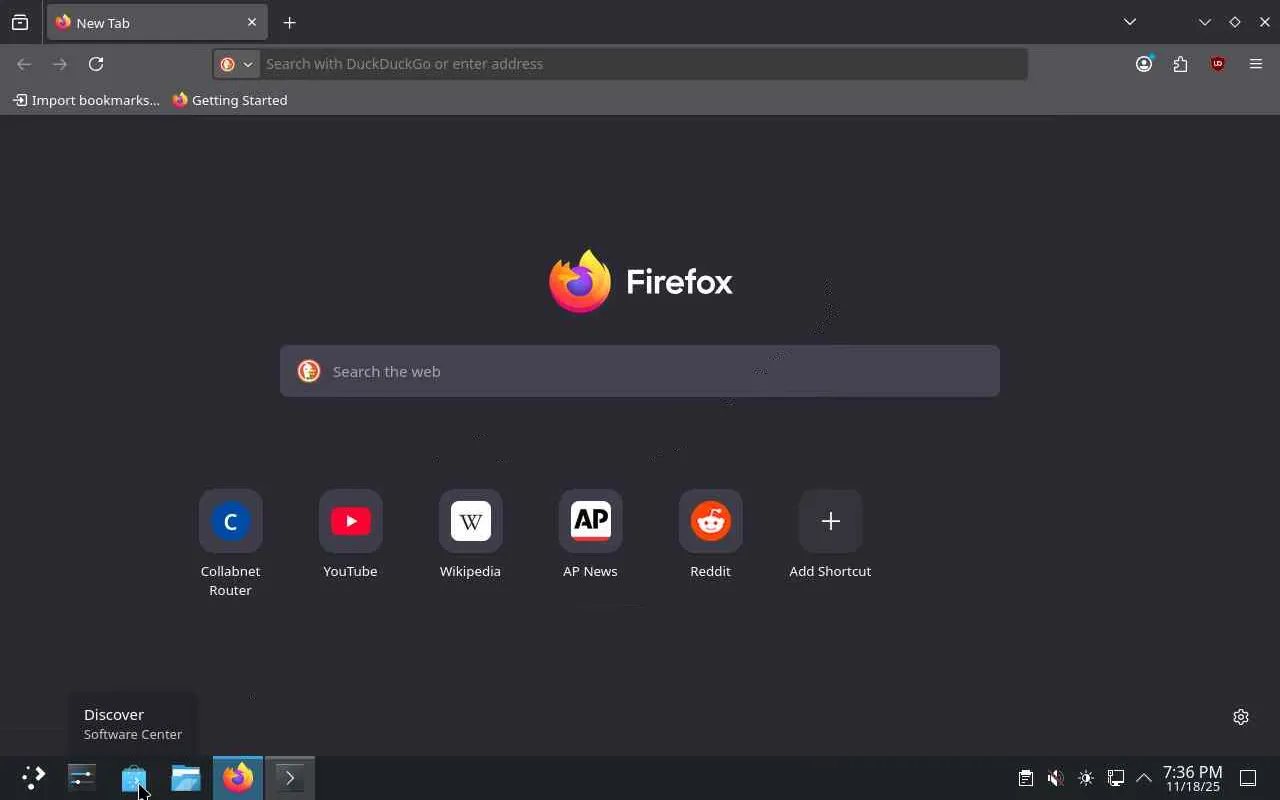Viewport: 1280px width, 800px height.
Task: Open new tab personalization settings gear
Action: (1241, 717)
